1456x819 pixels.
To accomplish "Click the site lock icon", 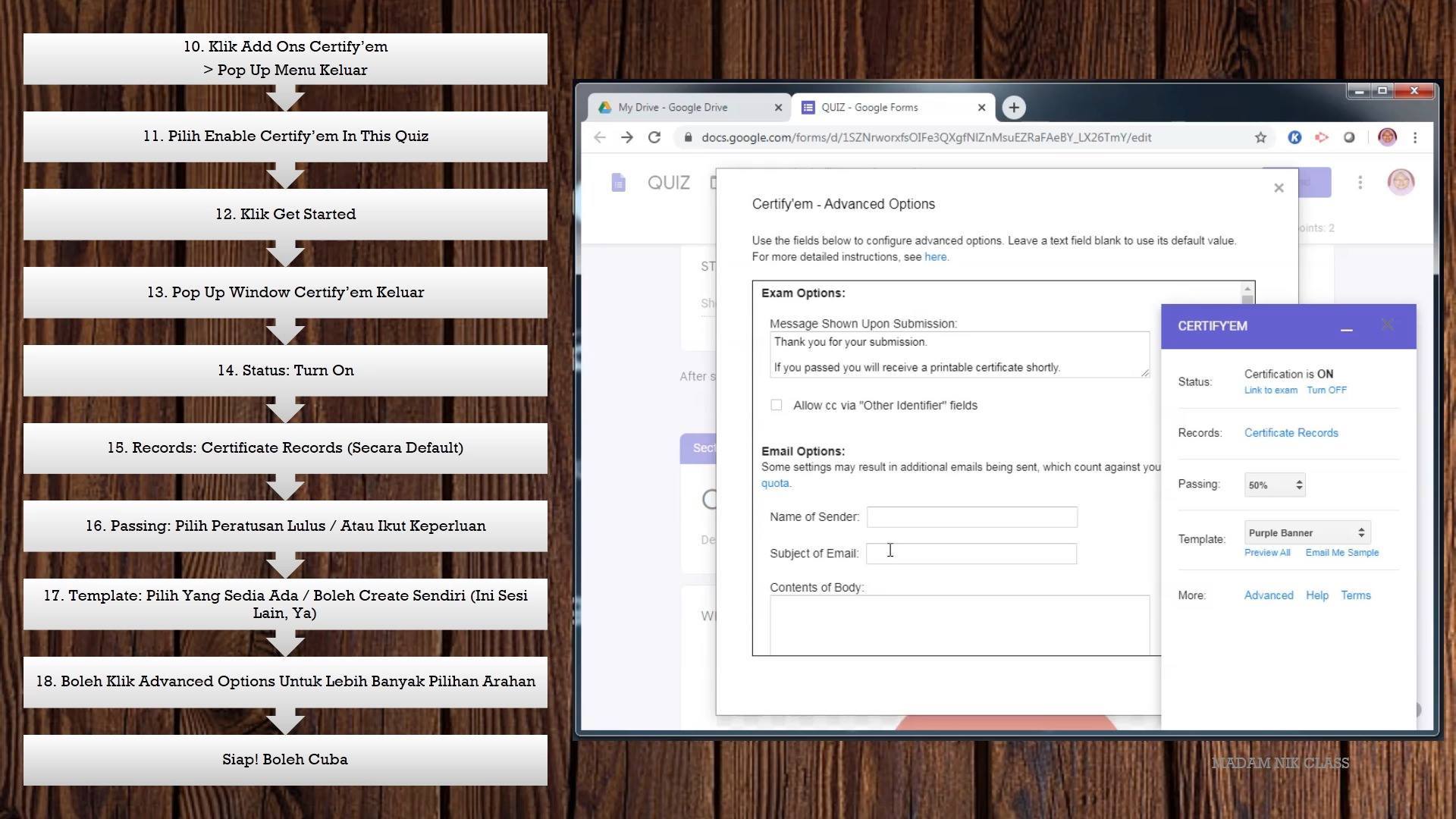I will pyautogui.click(x=688, y=137).
